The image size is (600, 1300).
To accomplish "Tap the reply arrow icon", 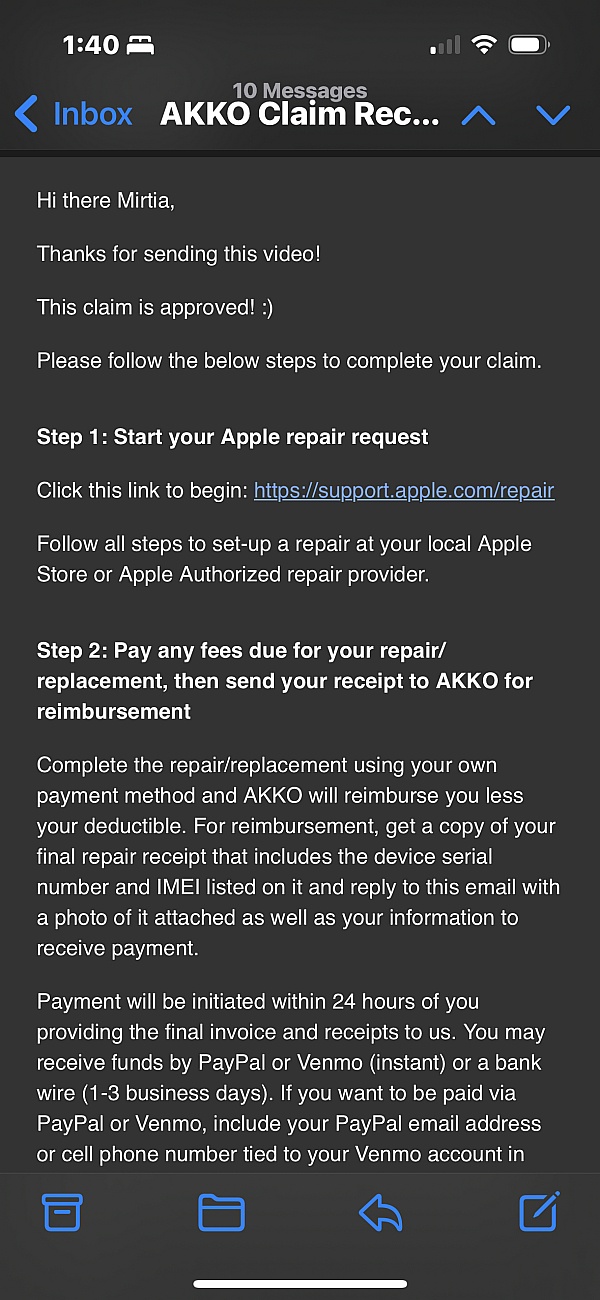I will [380, 1212].
